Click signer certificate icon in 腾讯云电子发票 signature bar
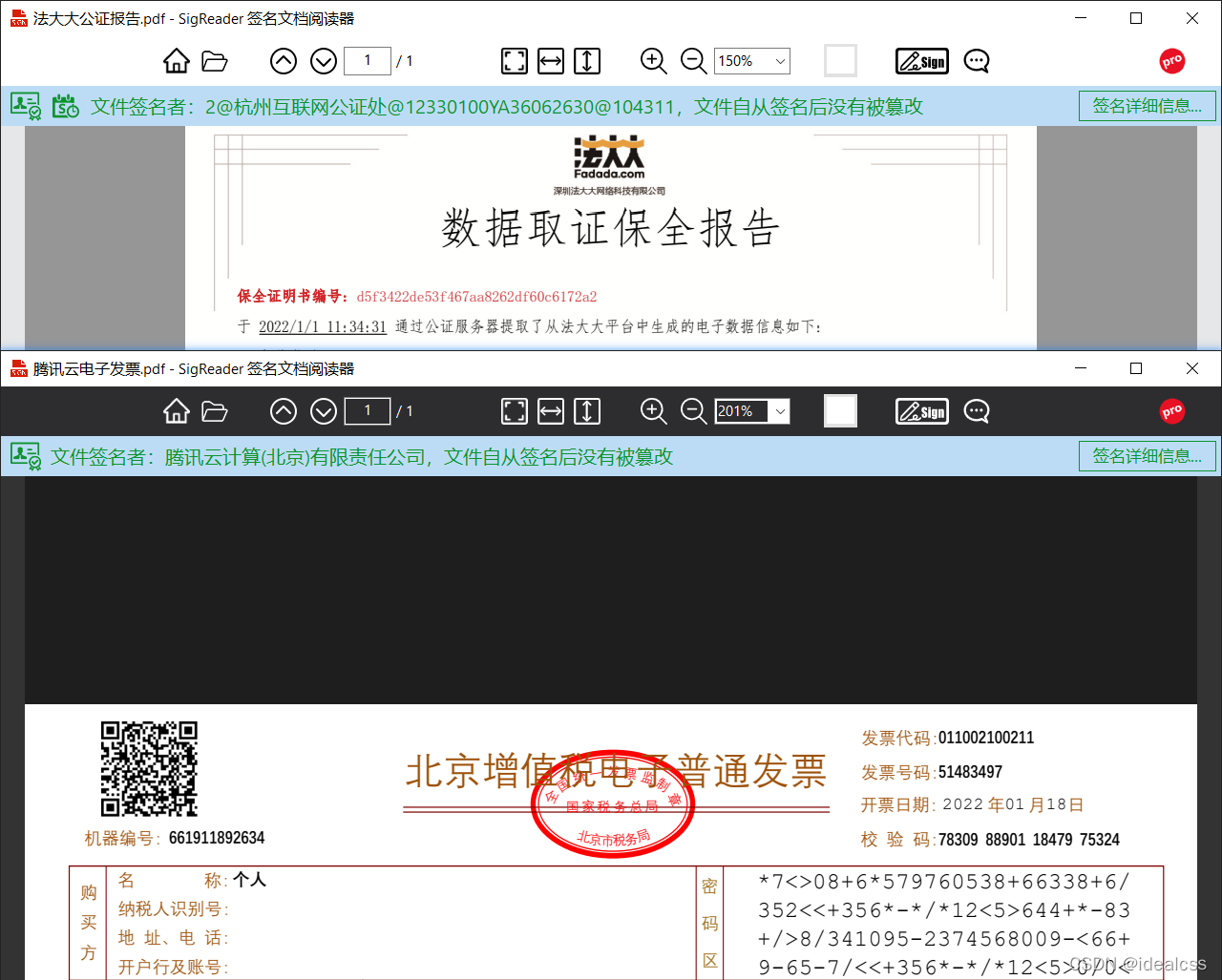1222x980 pixels. pyautogui.click(x=26, y=456)
